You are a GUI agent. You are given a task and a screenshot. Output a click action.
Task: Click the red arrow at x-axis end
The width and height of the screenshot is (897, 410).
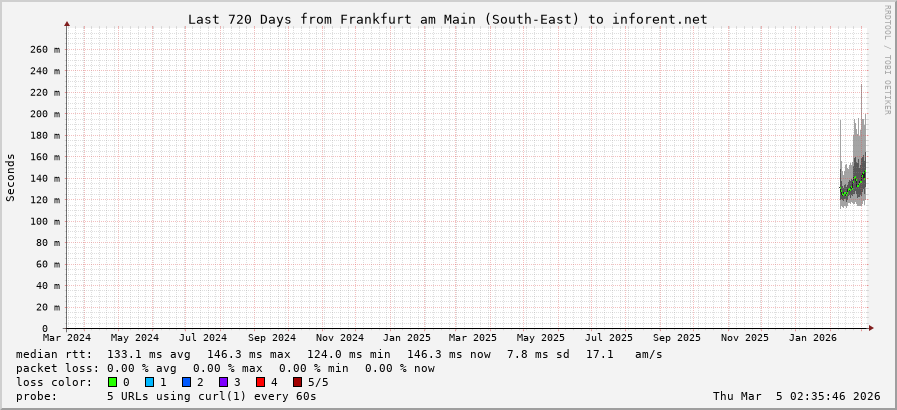click(x=870, y=328)
